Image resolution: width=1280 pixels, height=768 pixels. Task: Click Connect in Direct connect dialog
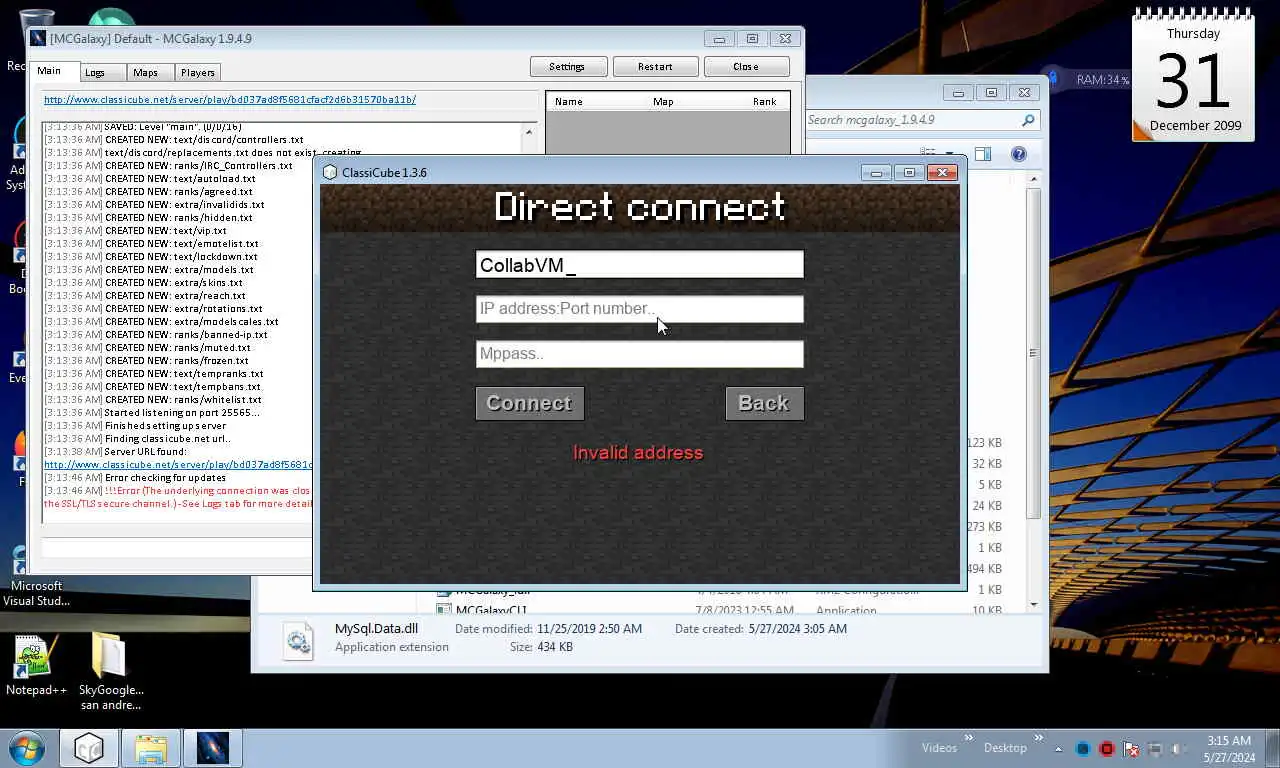[530, 403]
